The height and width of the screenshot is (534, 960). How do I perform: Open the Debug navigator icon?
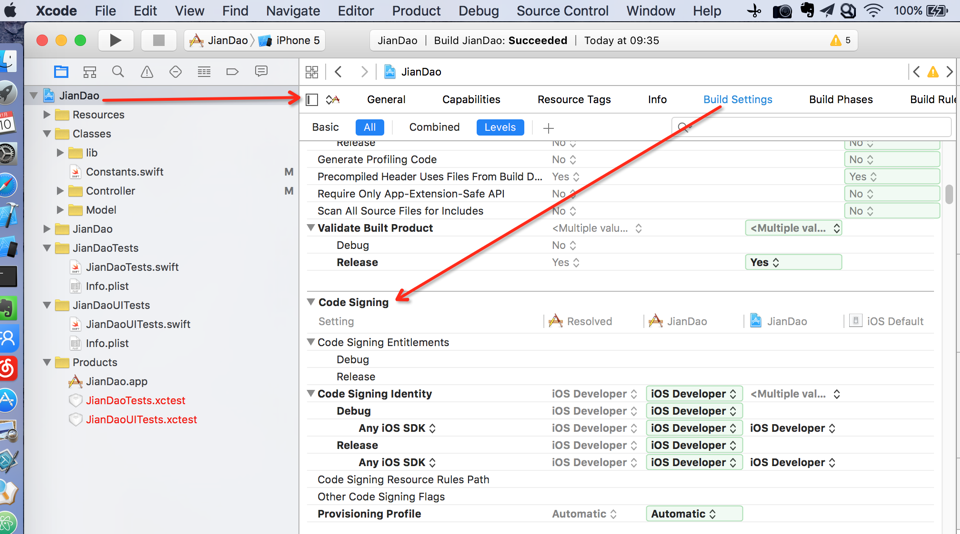(204, 72)
